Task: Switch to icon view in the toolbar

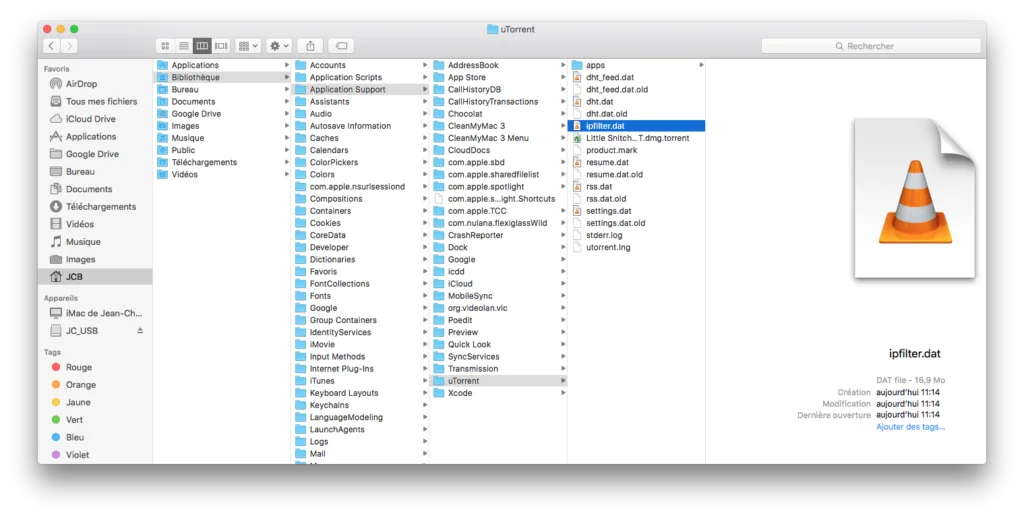Action: click(x=165, y=46)
